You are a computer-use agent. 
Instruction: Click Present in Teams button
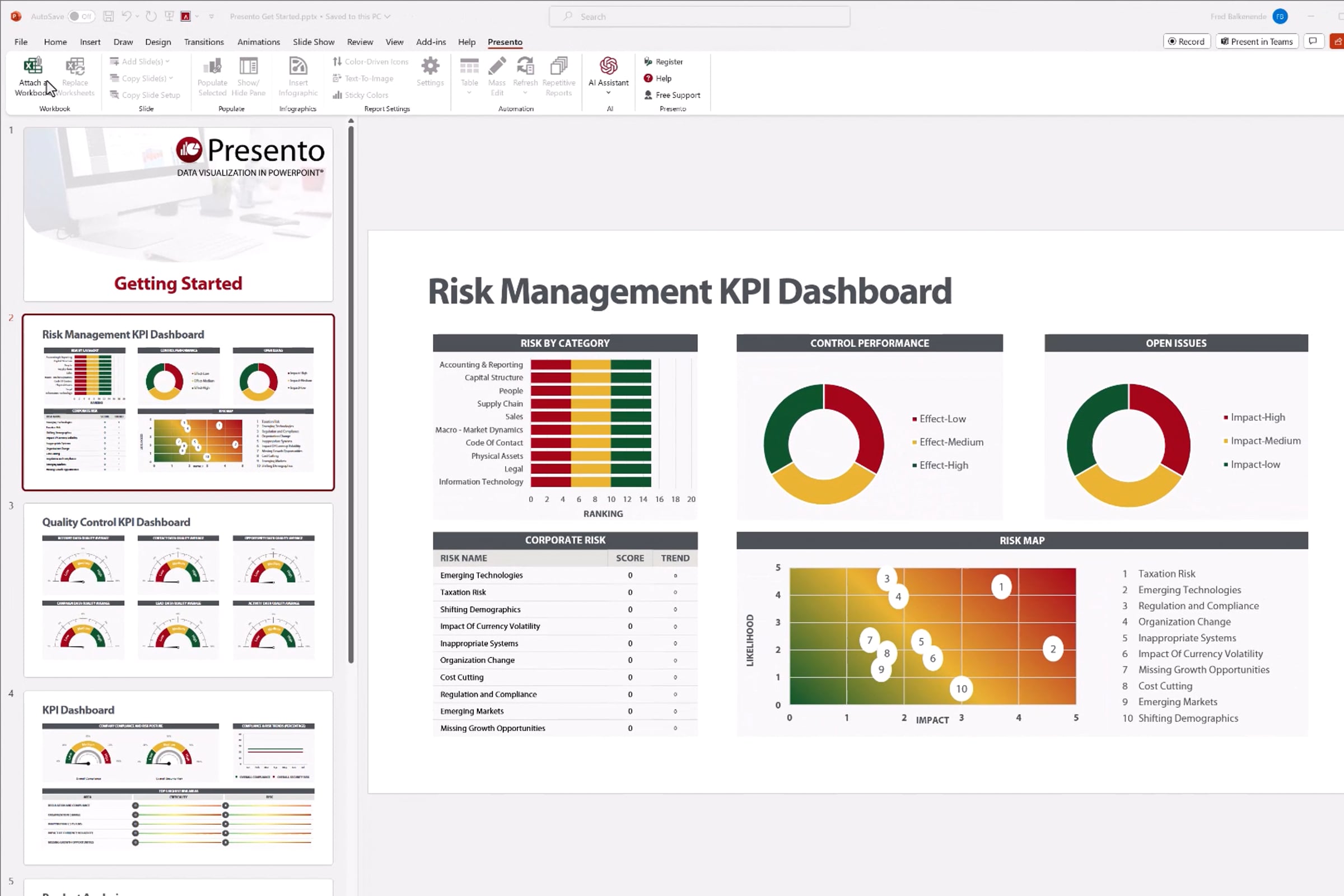click(x=1257, y=41)
